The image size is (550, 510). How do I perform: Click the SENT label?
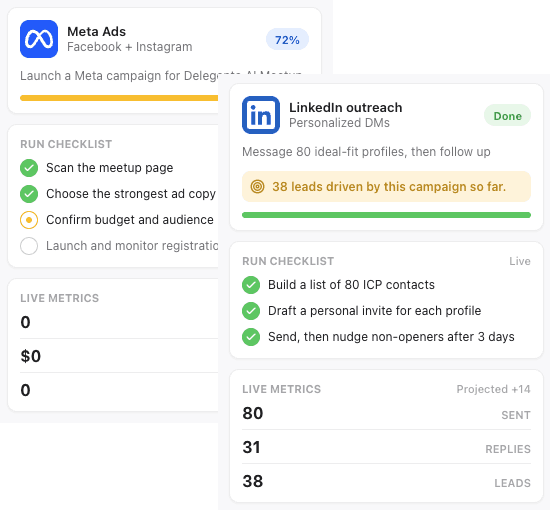(x=516, y=415)
